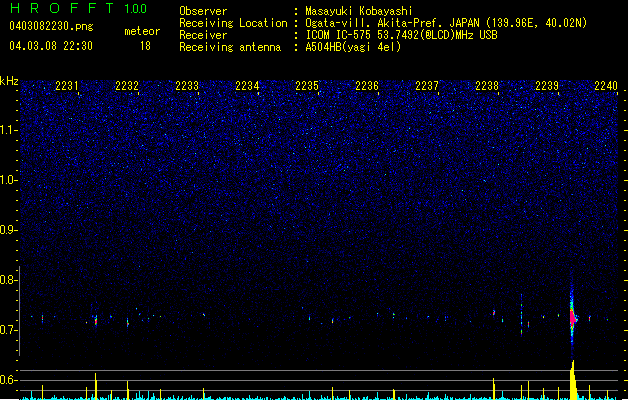Click the 2234 time marker
The height and width of the screenshot is (400, 629).
[247, 86]
